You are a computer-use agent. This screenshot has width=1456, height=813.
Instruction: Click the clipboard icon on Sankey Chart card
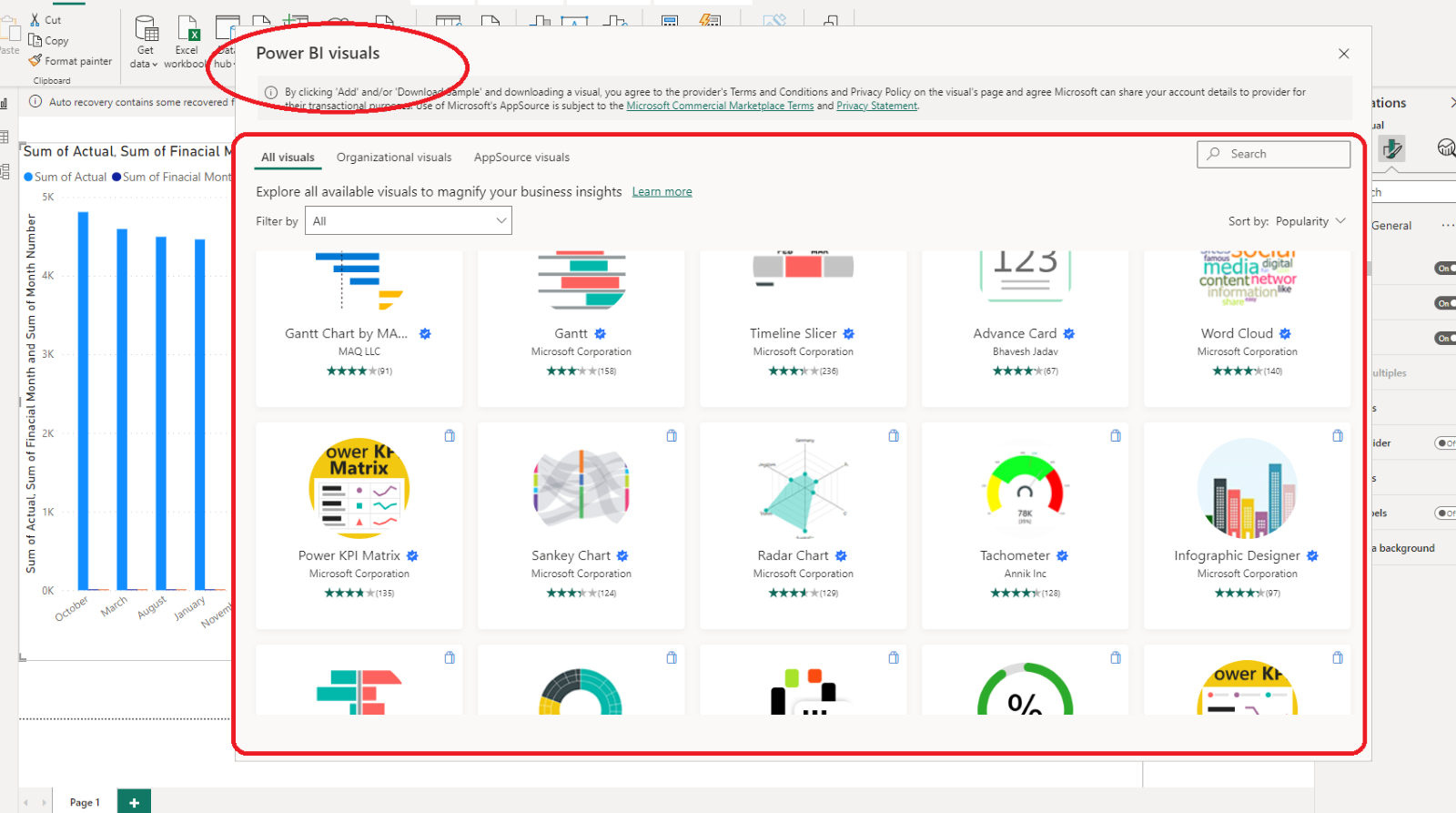(671, 436)
